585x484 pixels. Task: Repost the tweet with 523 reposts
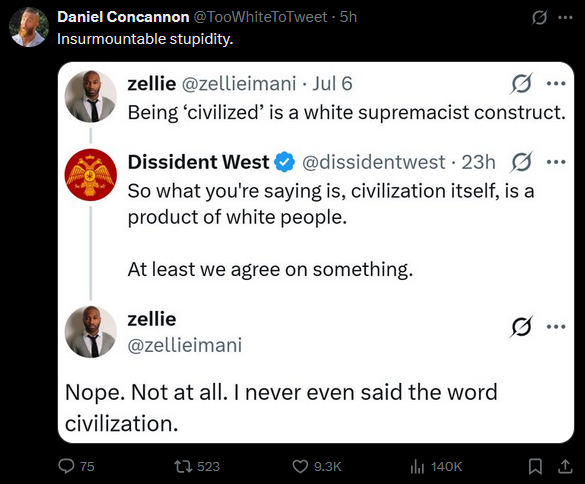[183, 466]
